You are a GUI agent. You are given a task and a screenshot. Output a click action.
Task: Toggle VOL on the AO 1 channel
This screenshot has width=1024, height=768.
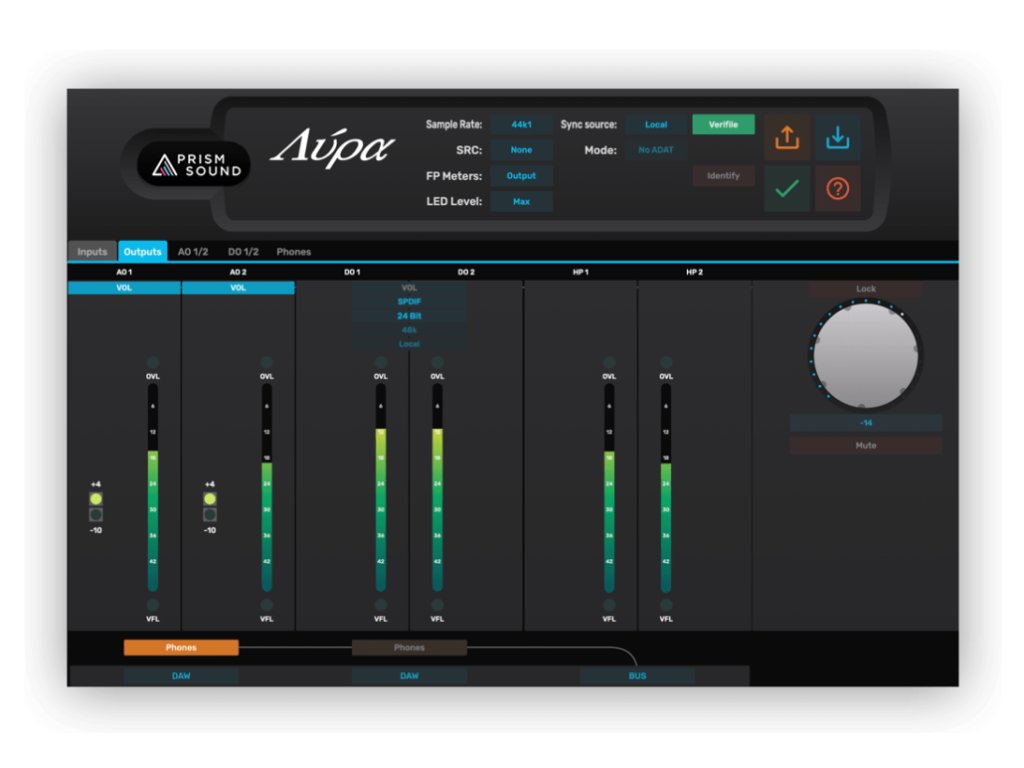click(x=124, y=288)
